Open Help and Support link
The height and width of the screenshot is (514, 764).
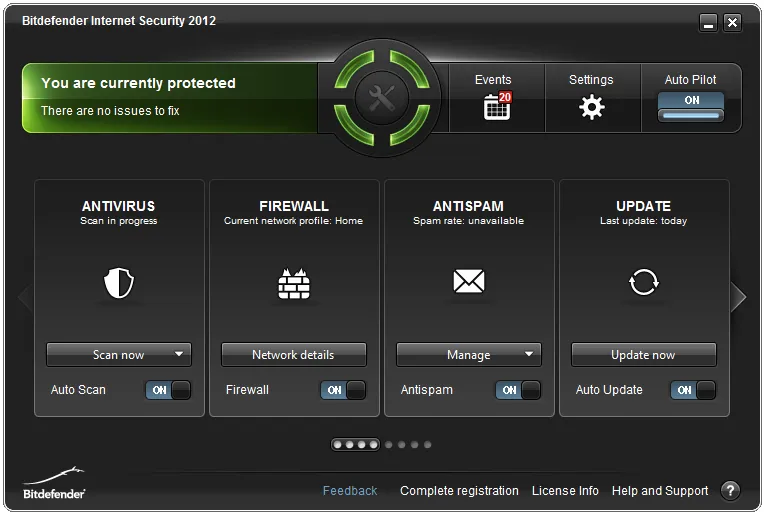[x=660, y=491]
